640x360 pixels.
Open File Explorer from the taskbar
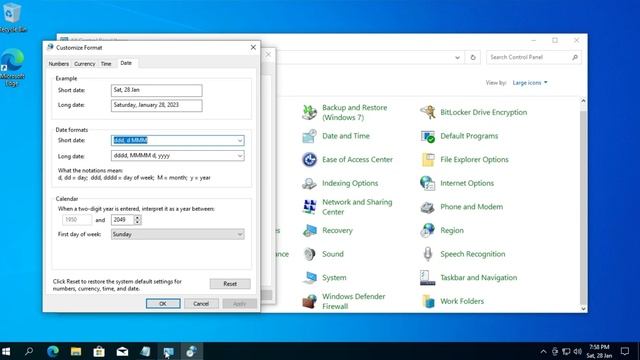[76, 351]
